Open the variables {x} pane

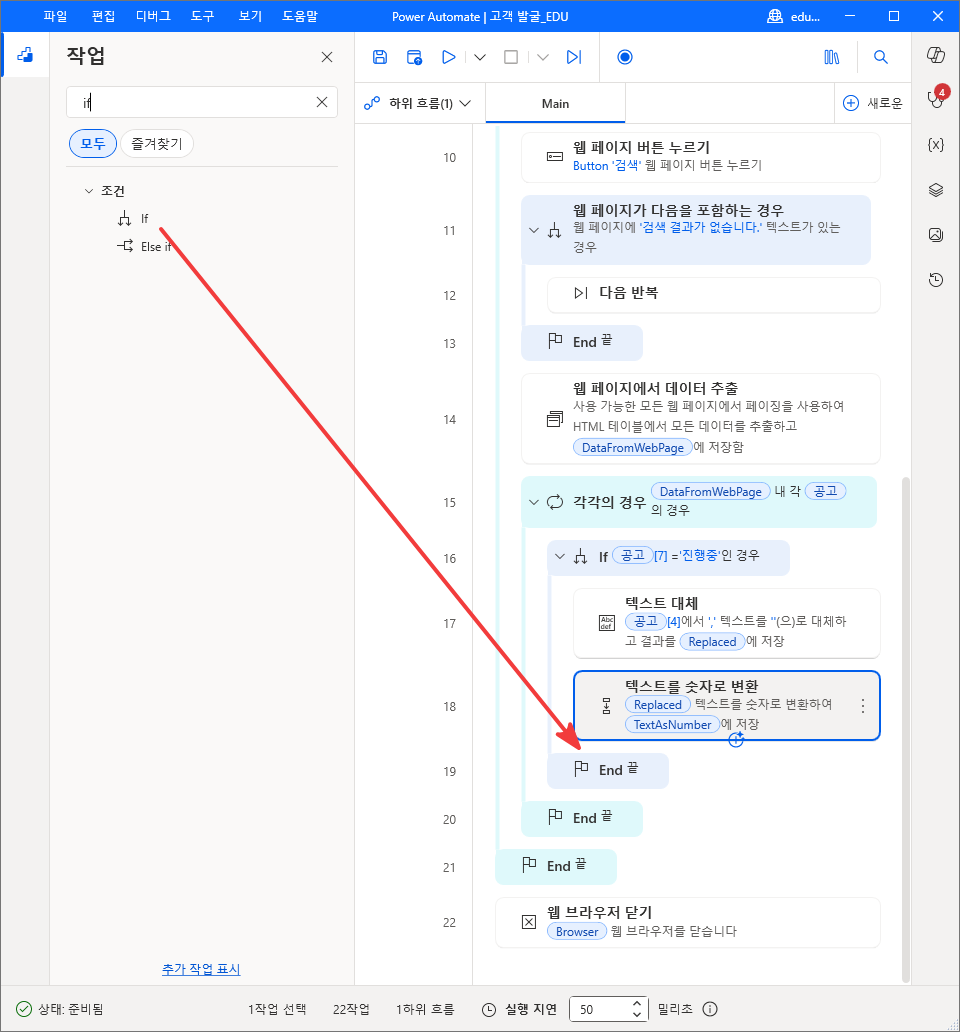tap(936, 145)
